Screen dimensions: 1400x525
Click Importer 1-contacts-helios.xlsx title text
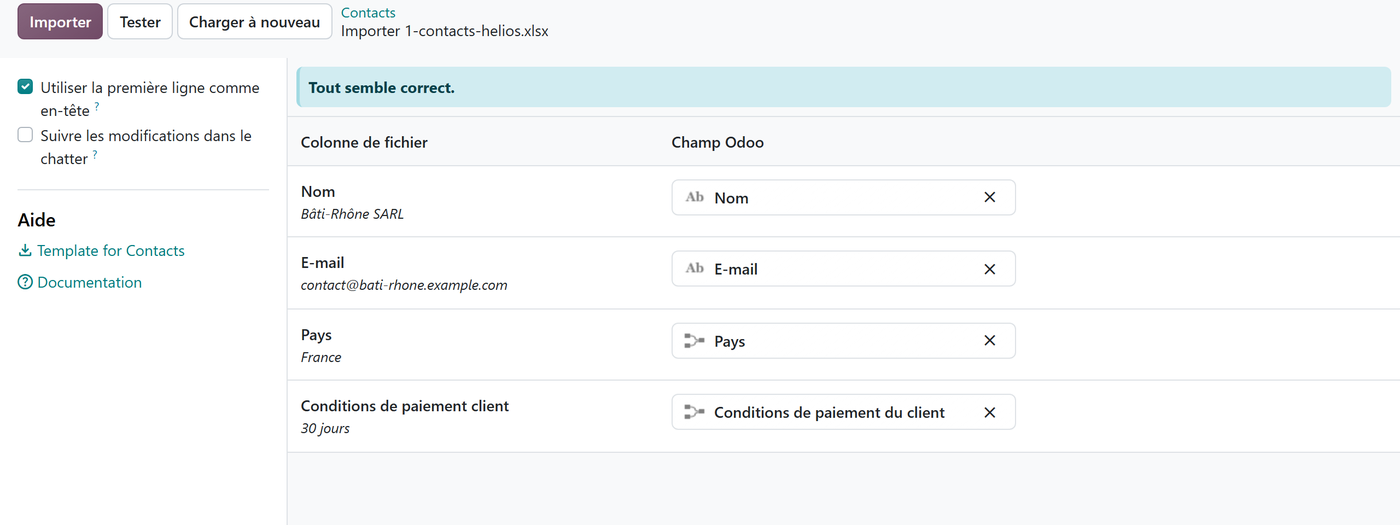pyautogui.click(x=445, y=31)
